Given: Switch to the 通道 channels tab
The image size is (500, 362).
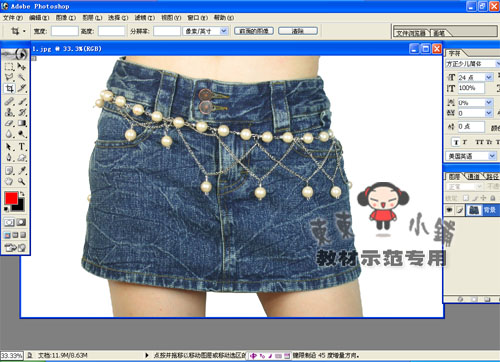Looking at the screenshot, I should coord(474,177).
